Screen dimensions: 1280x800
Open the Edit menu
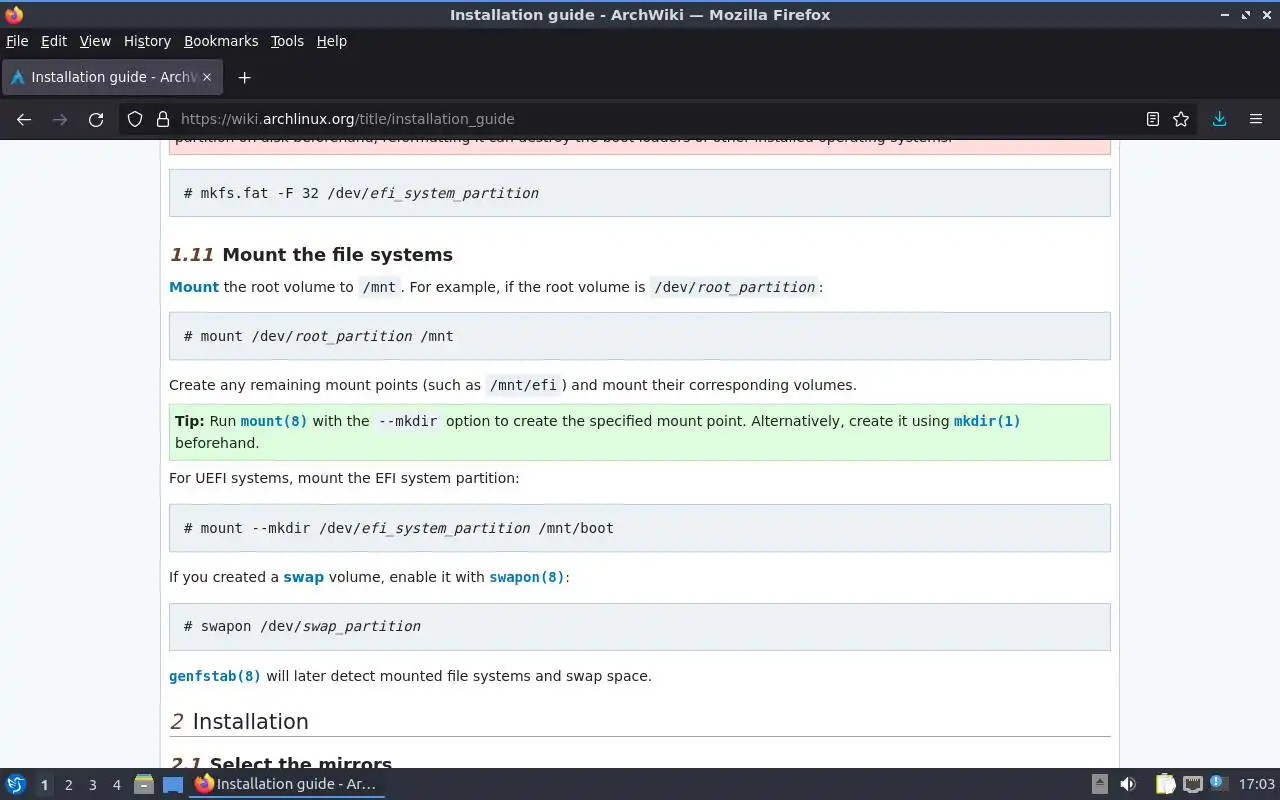coord(53,41)
